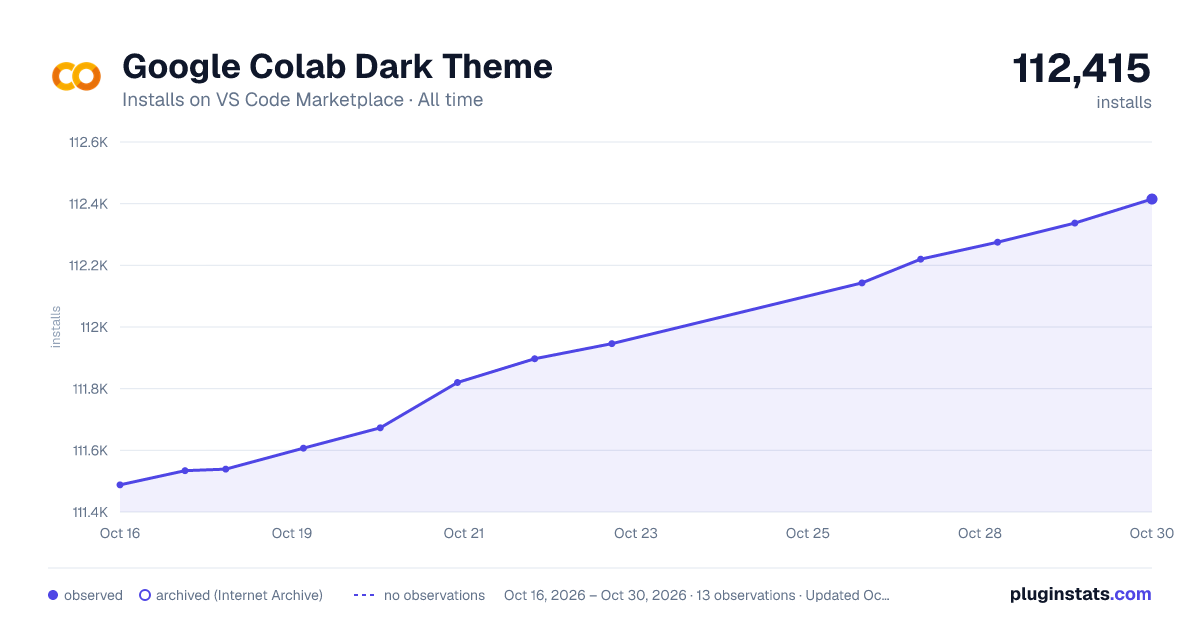Screen dimensions: 1200x630
Task: Click the 'Google Colab Dark Theme' title
Action: click(337, 67)
